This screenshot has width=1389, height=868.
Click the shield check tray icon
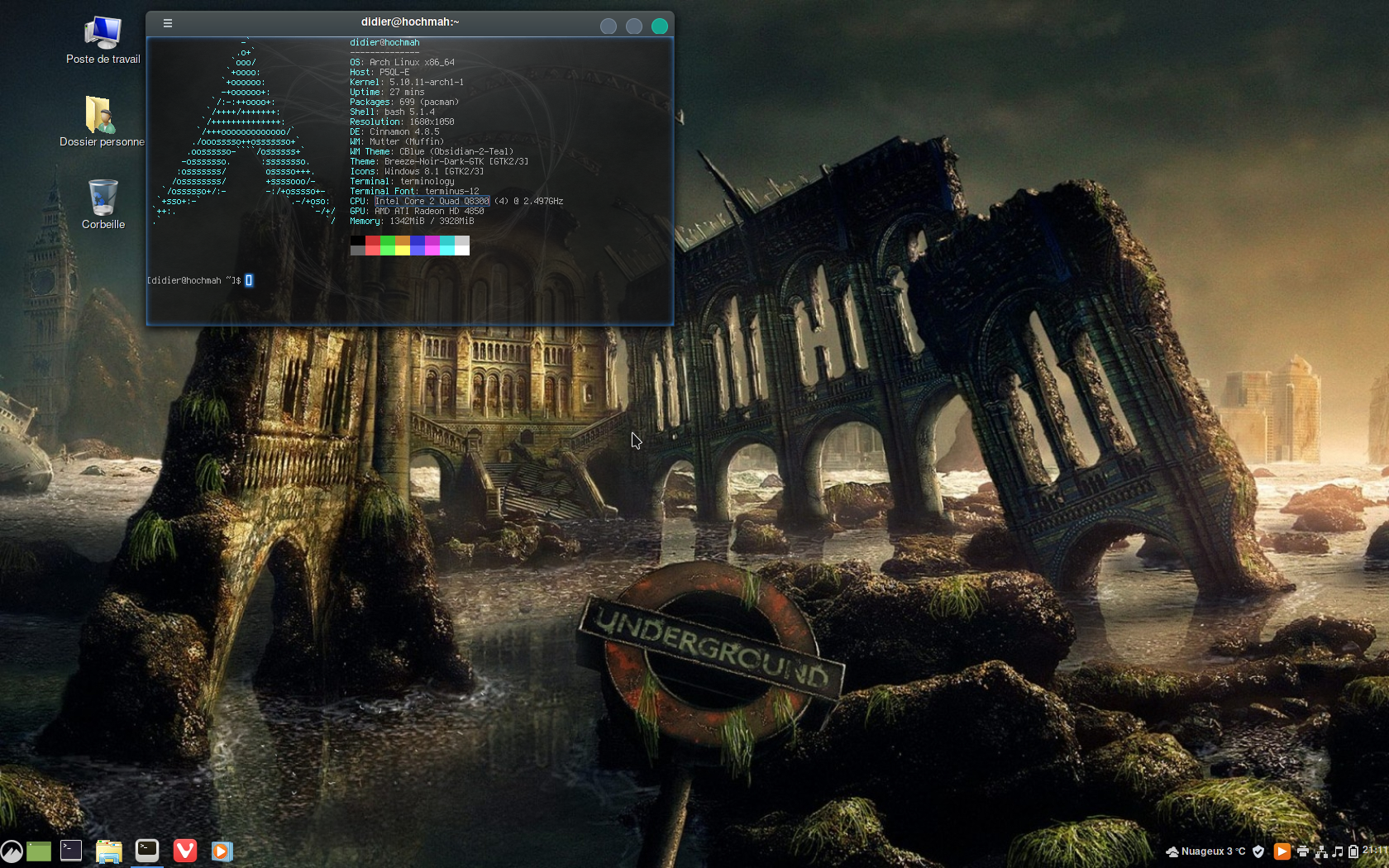[1258, 851]
